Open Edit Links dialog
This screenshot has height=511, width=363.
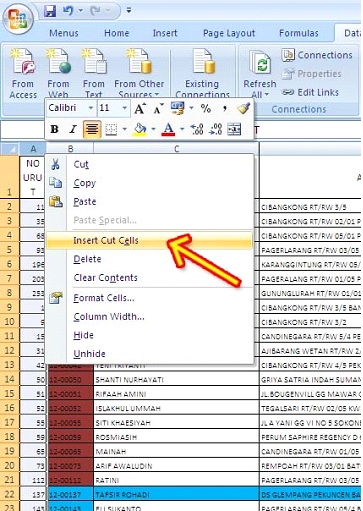(x=311, y=92)
